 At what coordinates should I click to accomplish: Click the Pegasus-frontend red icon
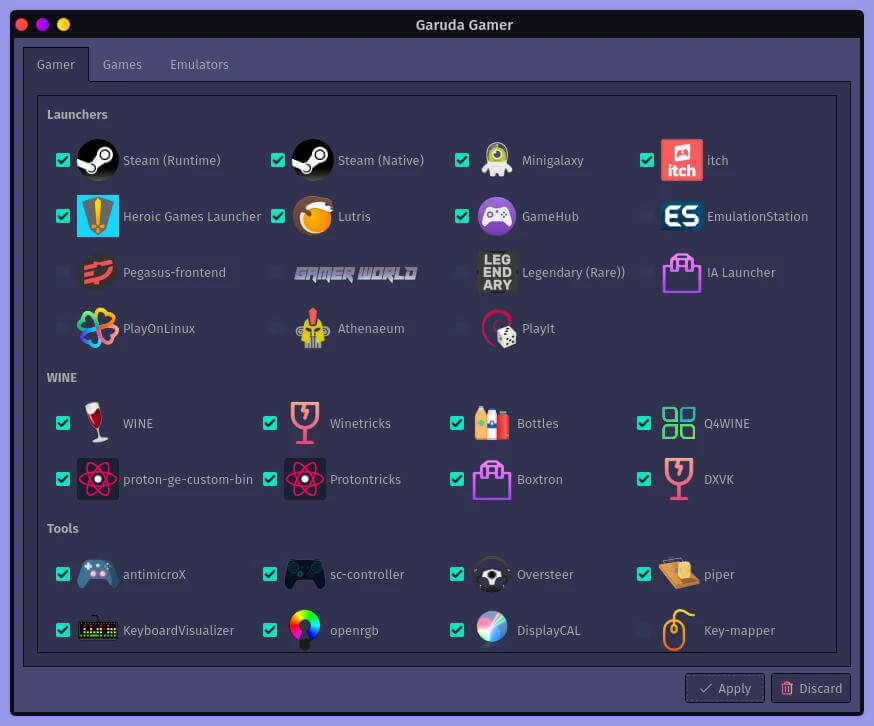pos(98,272)
